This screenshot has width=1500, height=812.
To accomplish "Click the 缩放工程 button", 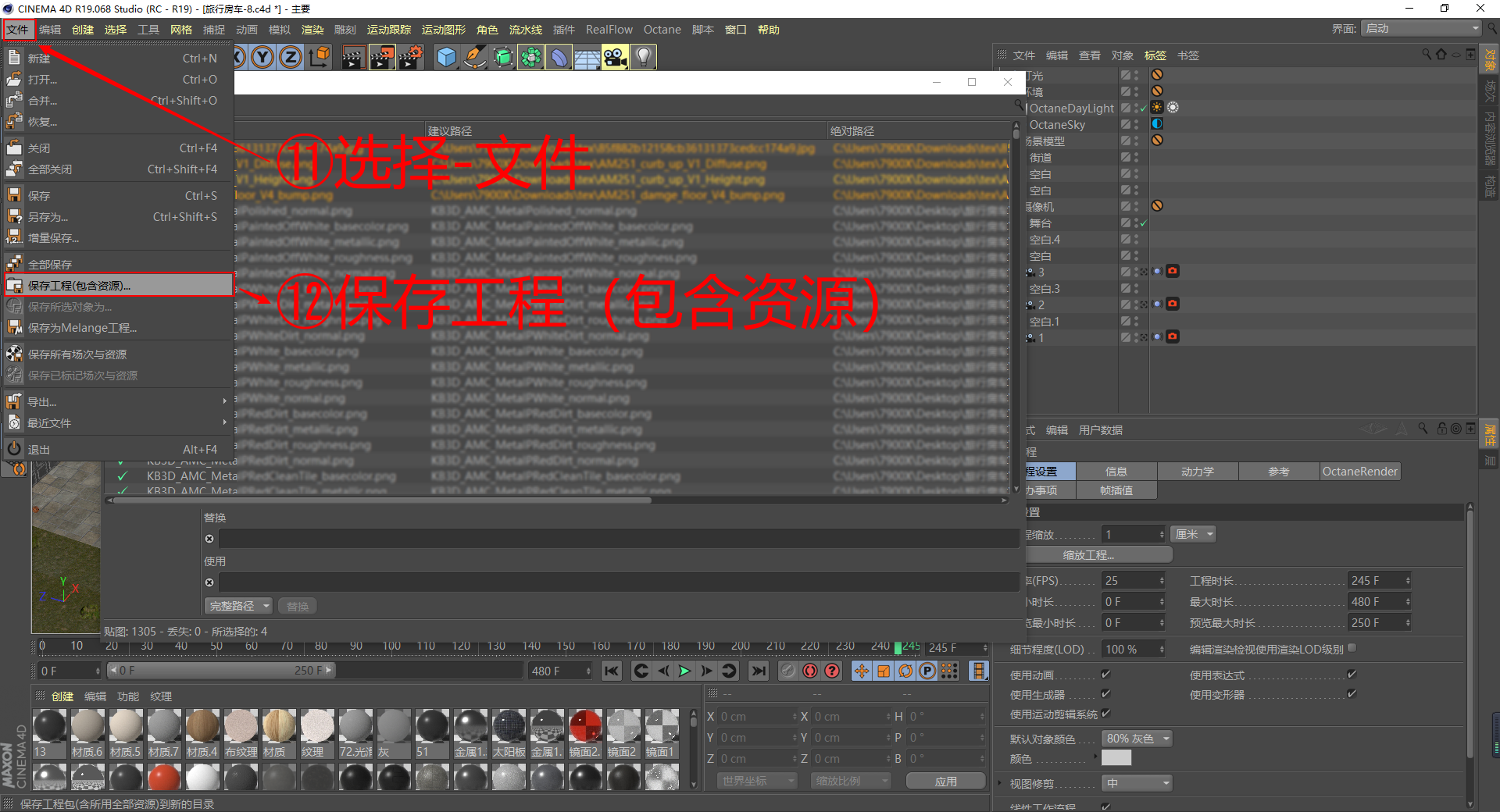I will point(1088,555).
